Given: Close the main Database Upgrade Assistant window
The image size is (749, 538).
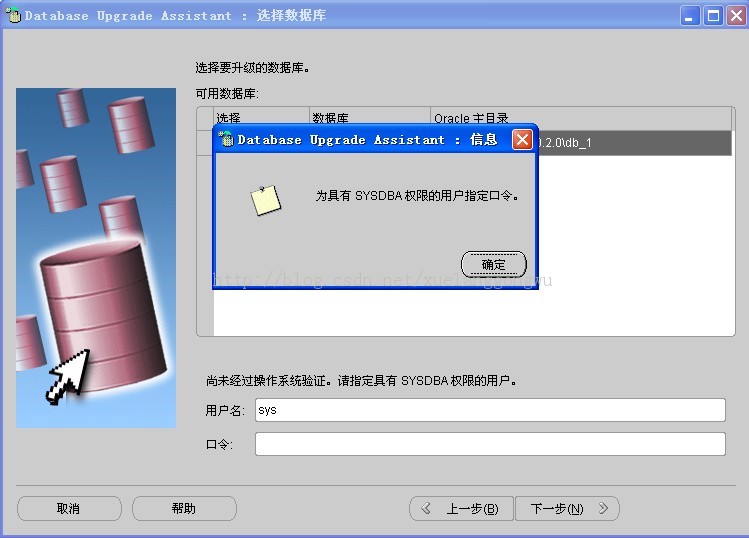Looking at the screenshot, I should pyautogui.click(x=737, y=16).
